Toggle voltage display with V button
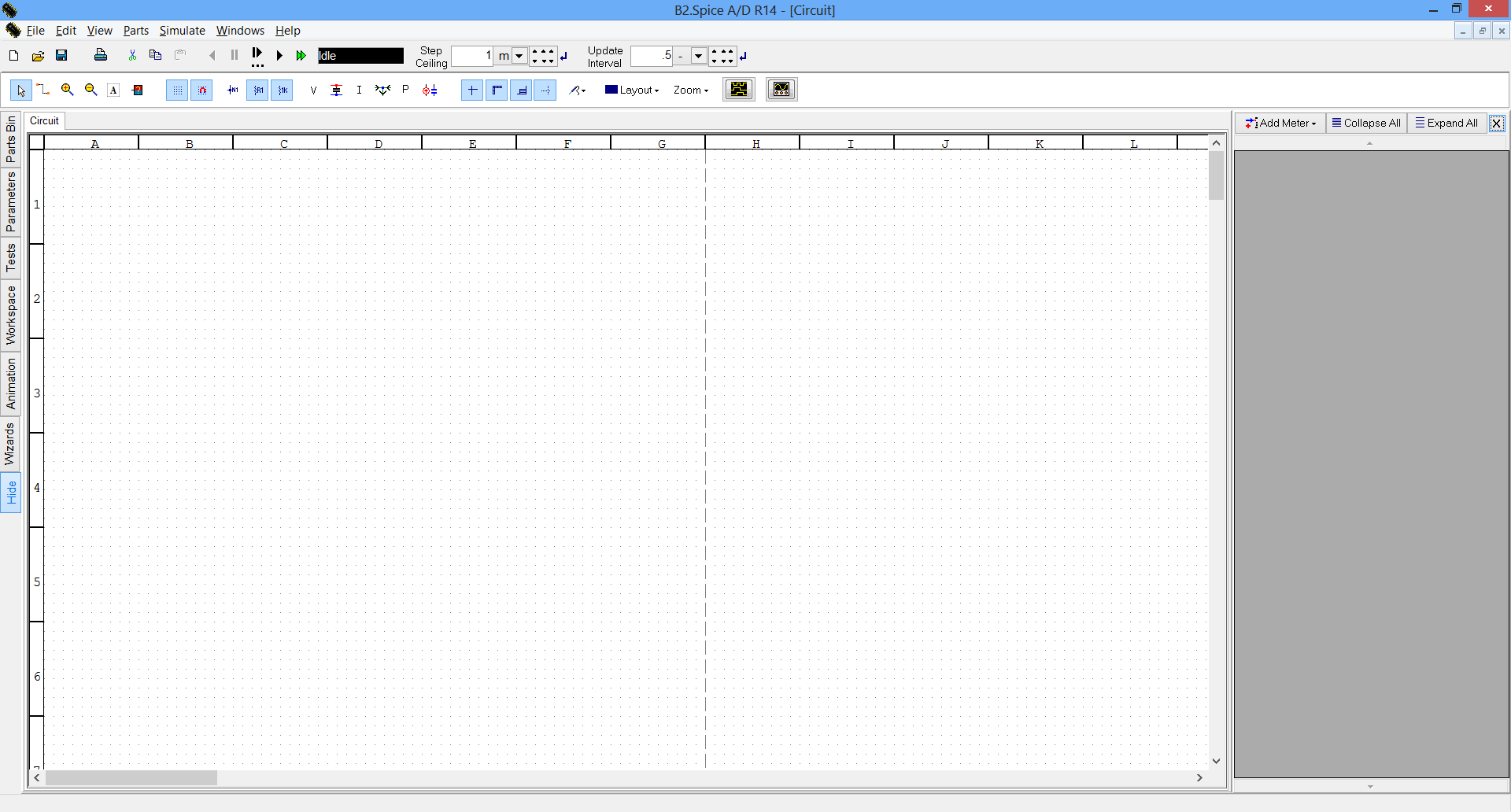This screenshot has height=812, width=1511. (x=313, y=90)
